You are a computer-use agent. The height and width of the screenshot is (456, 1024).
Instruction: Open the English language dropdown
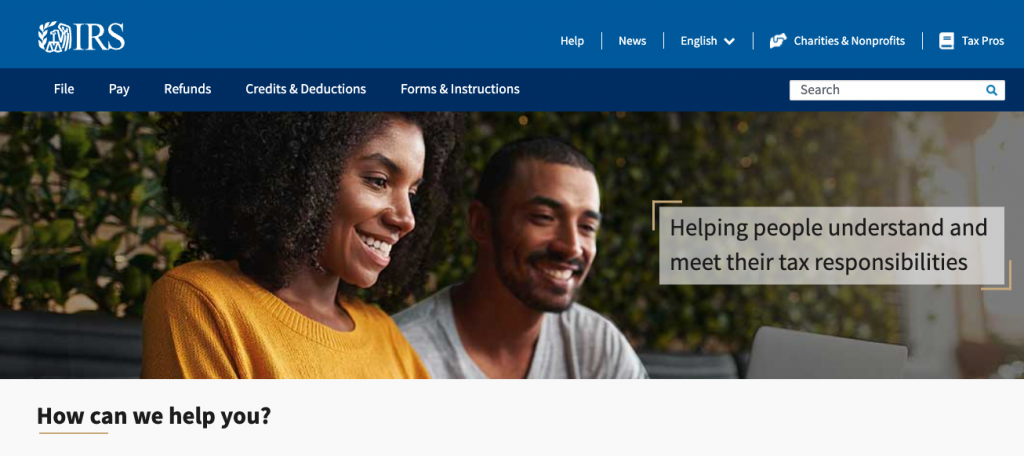pos(707,41)
